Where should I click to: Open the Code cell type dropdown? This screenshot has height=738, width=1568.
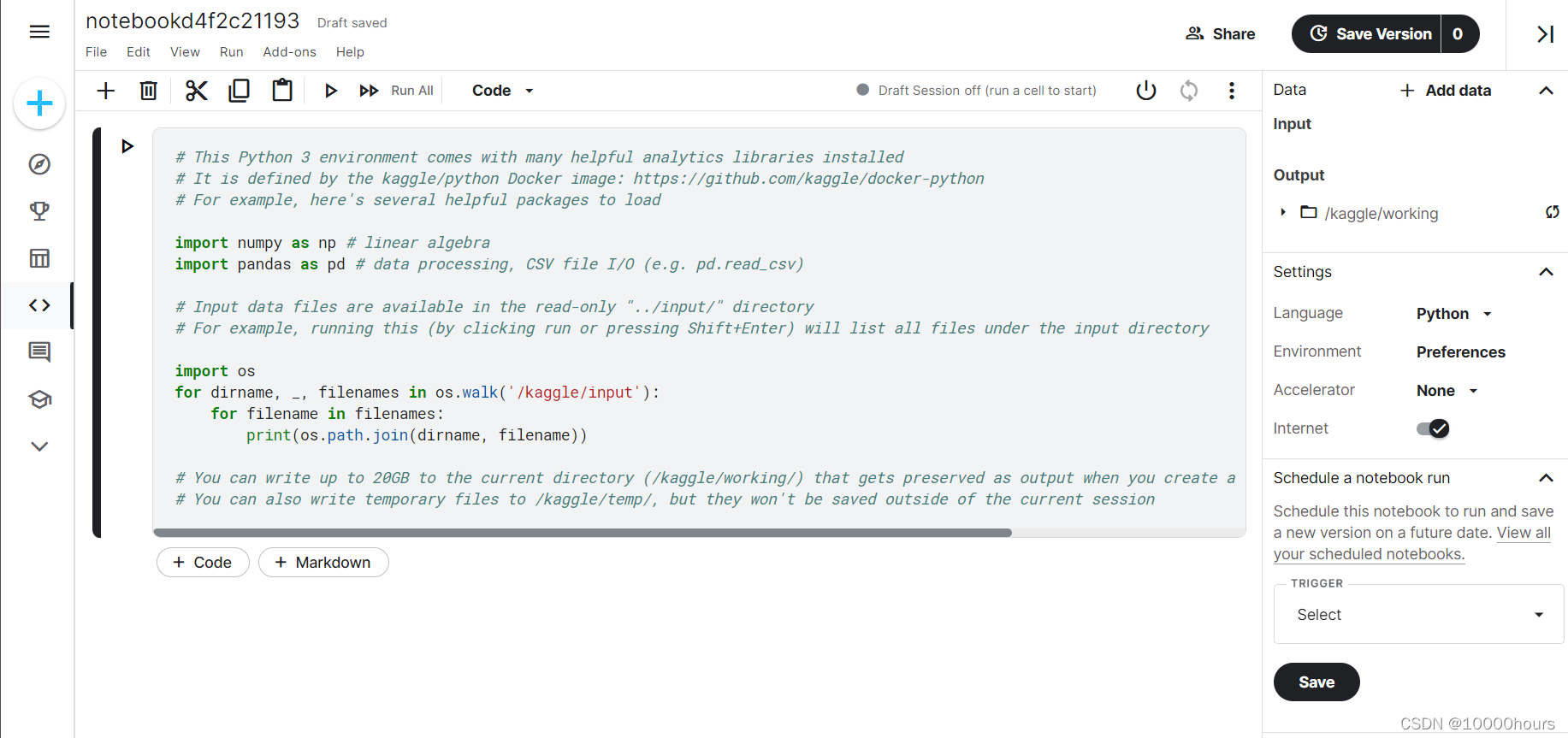coord(503,91)
